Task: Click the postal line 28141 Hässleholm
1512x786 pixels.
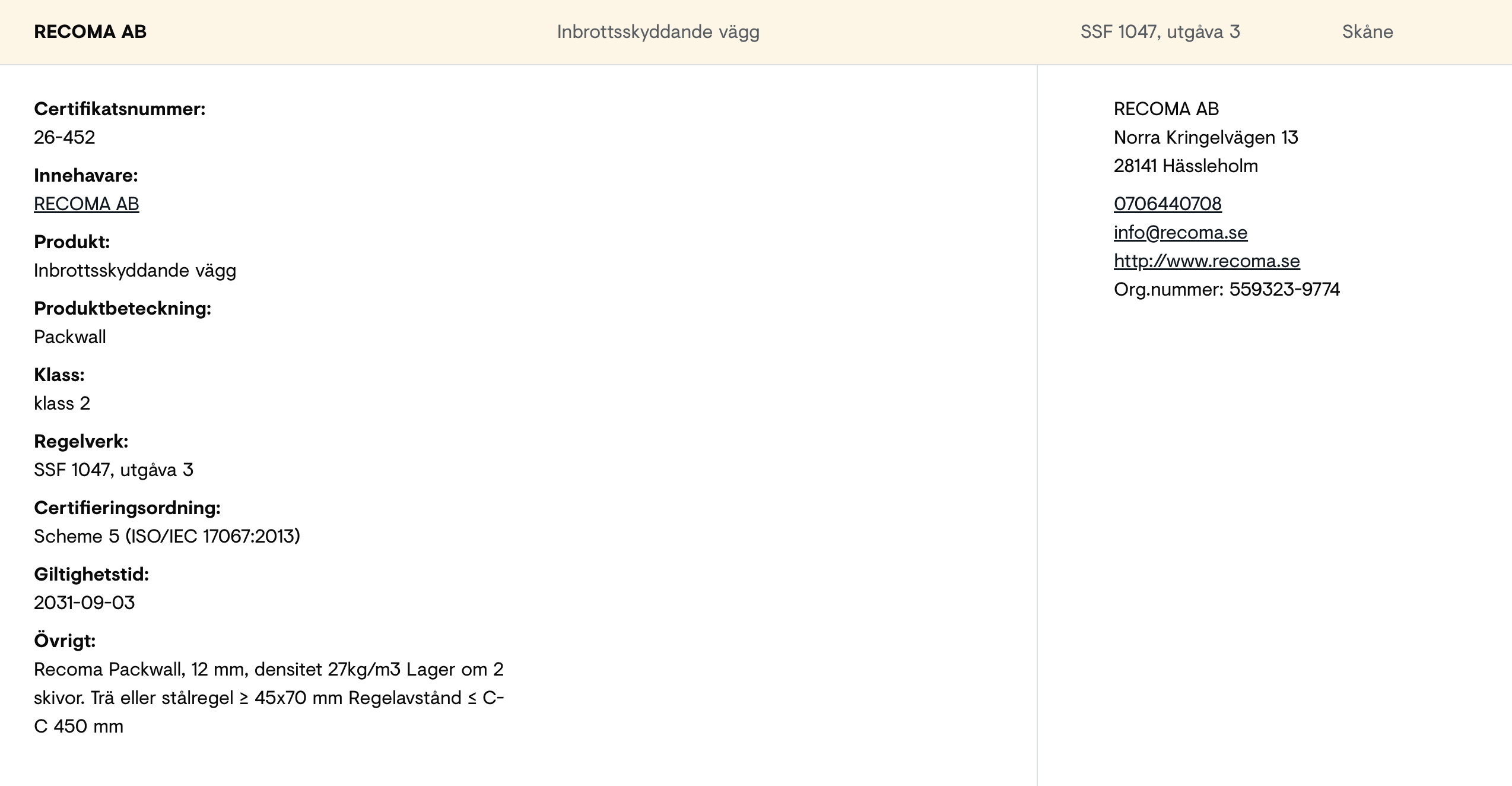Action: (1186, 166)
